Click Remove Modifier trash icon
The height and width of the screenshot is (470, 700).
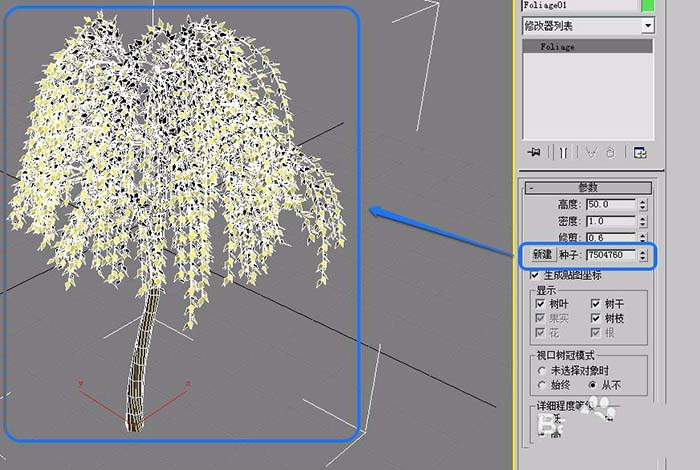tap(610, 153)
